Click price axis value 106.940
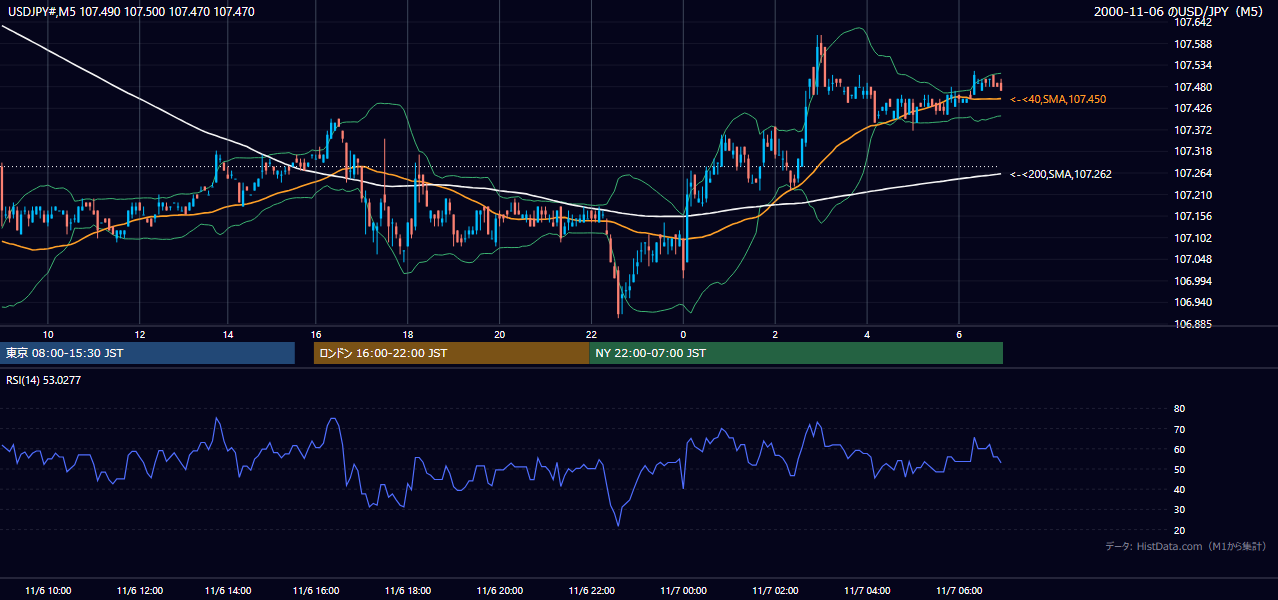This screenshot has height=600, width=1278. tap(1192, 302)
